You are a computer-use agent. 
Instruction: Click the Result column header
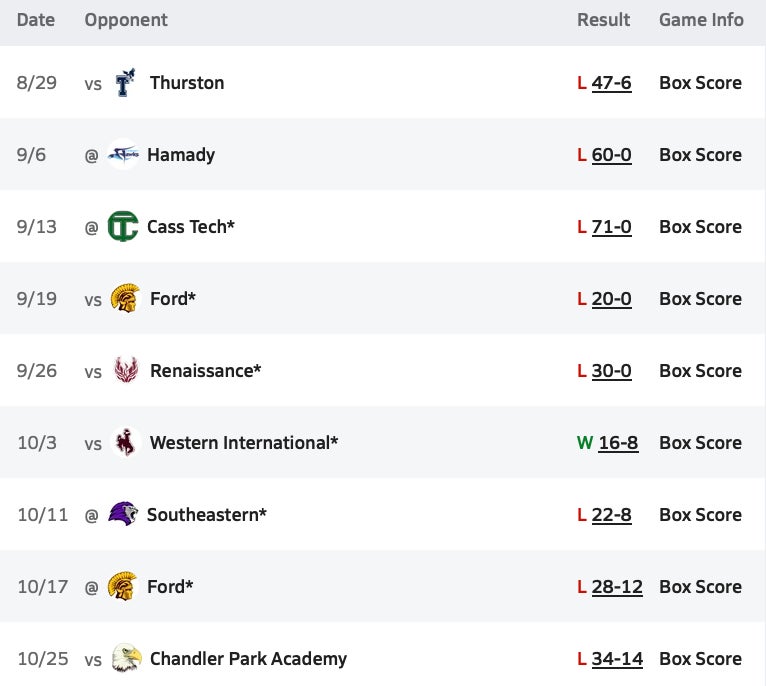coord(603,20)
